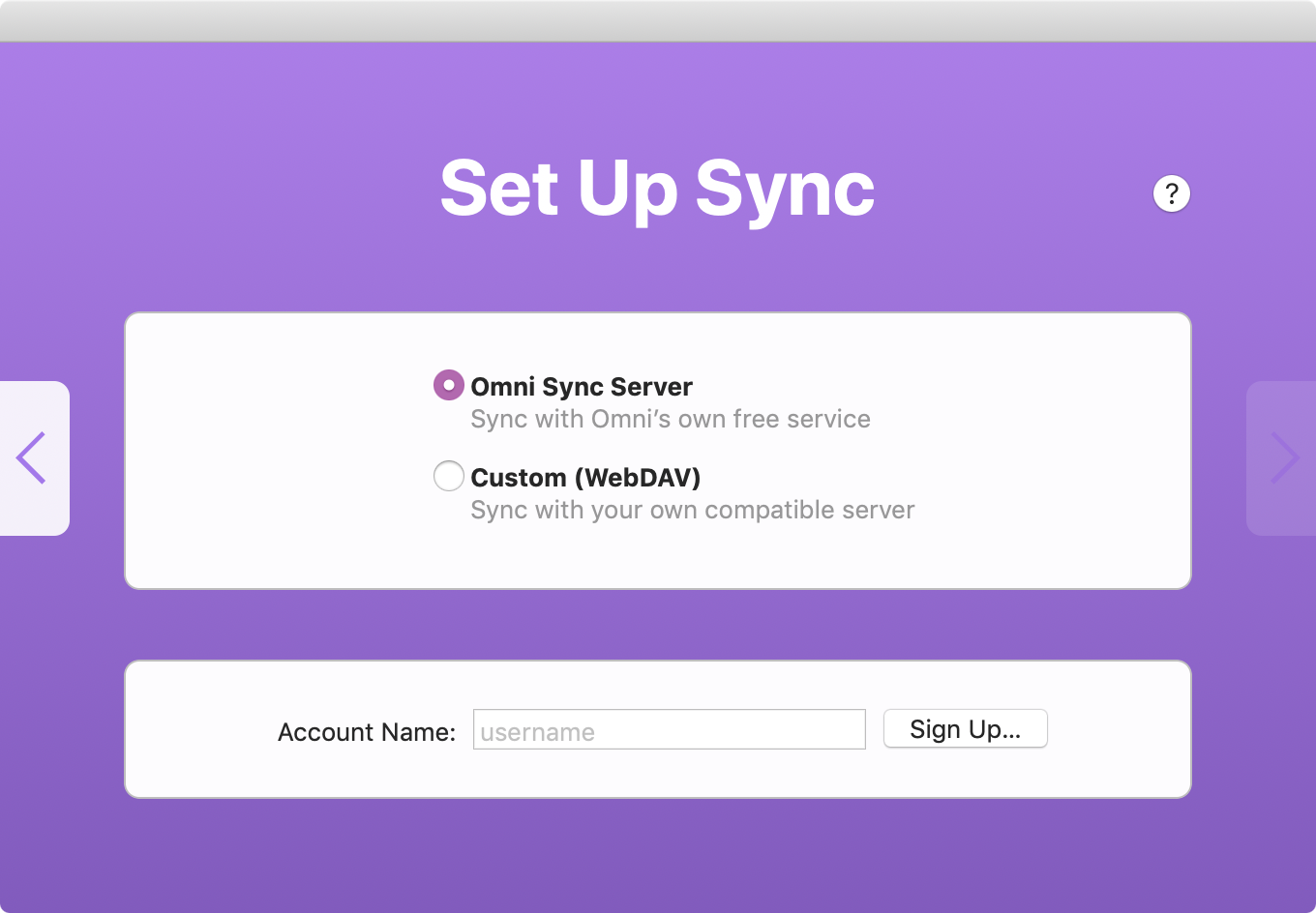Go back with the left arrow
Screen dimensions: 1316x913
point(34,458)
